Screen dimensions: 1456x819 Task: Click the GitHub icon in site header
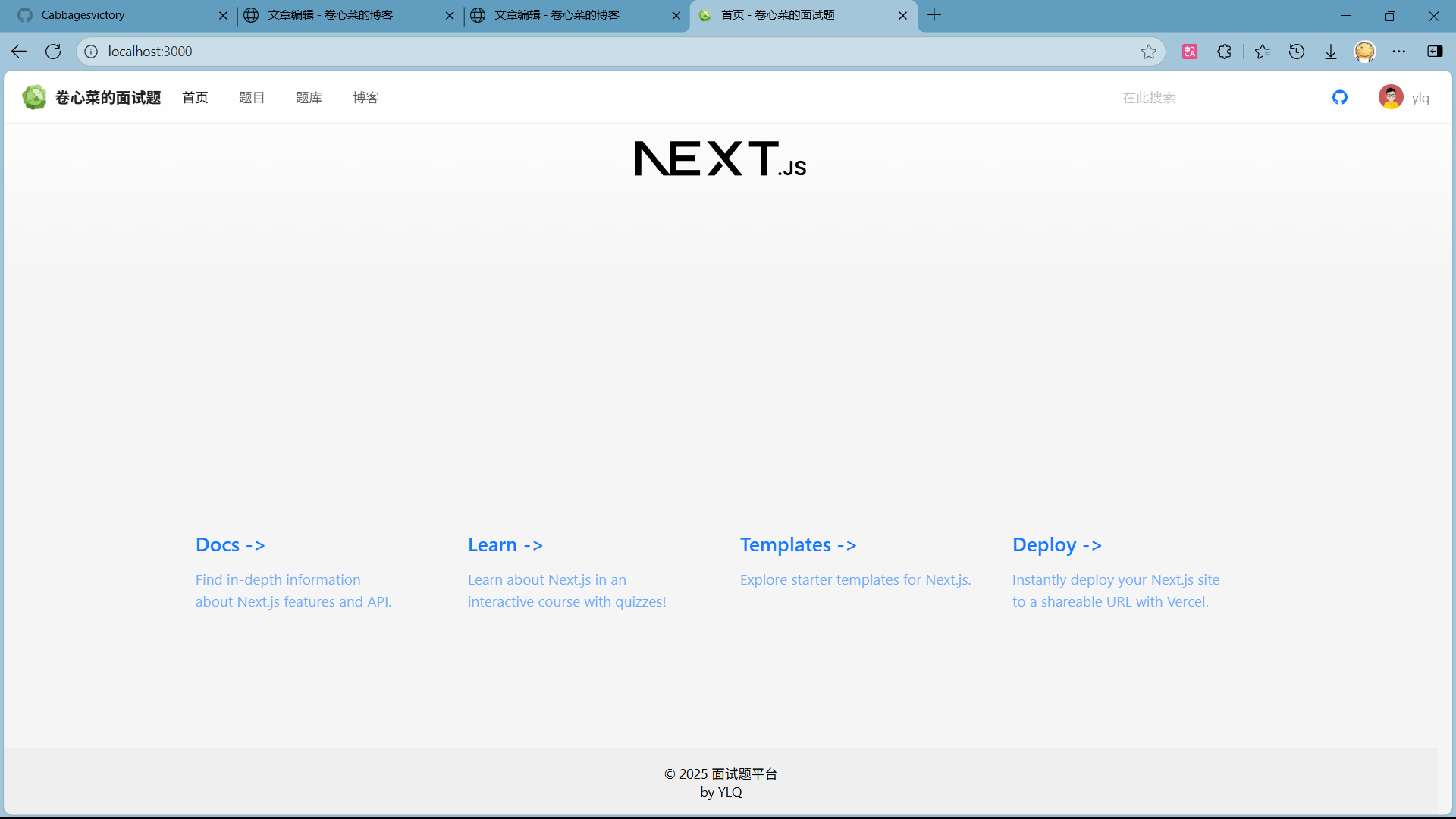(x=1340, y=97)
